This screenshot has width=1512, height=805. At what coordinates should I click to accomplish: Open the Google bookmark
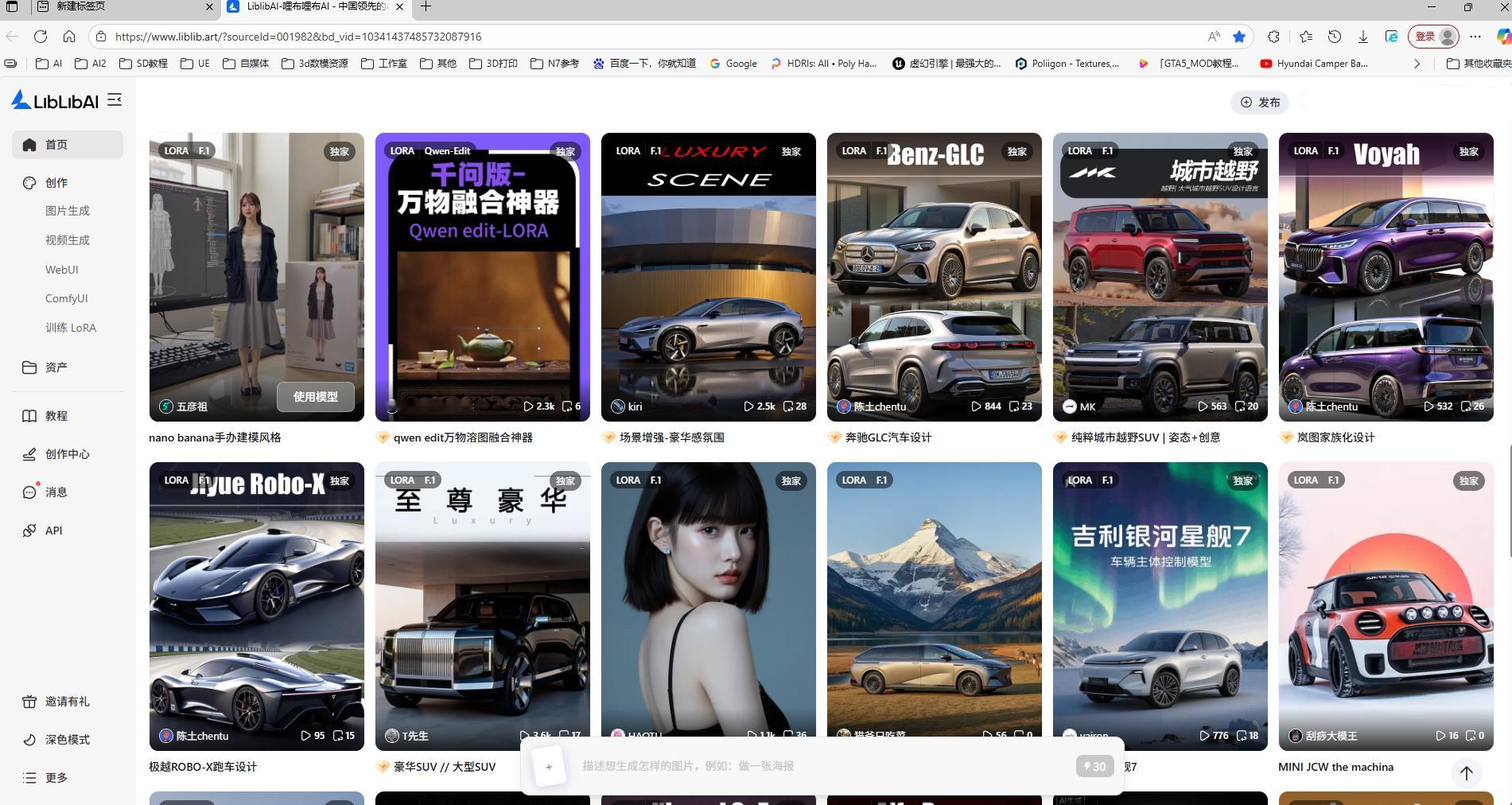(x=733, y=64)
